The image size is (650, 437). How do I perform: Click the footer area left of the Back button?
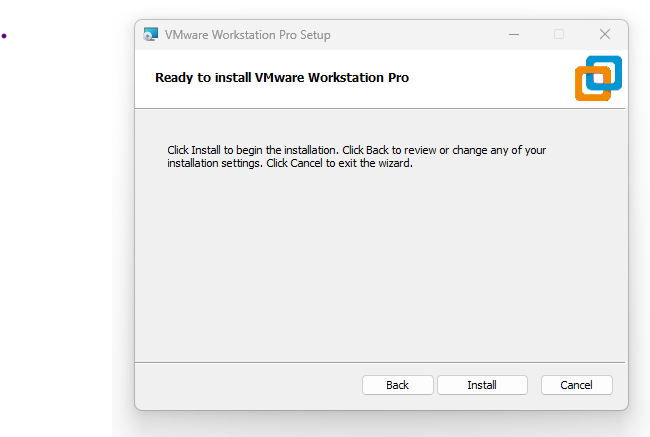(x=249, y=385)
